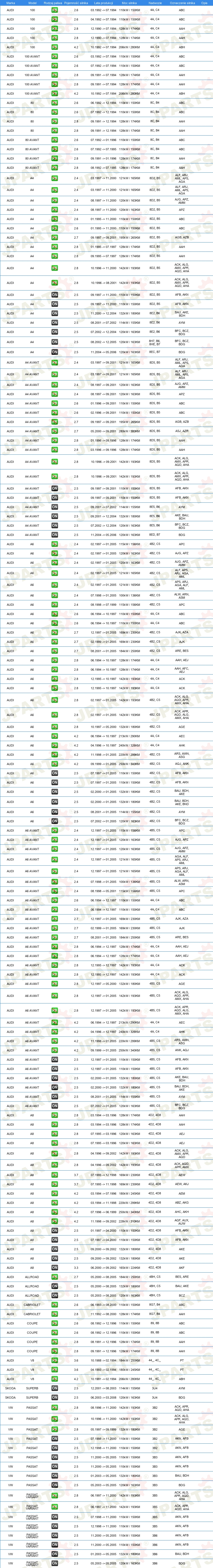Click diesel icon in A4 8H7, B6 body row
Screen dimensions: 213x1568
pos(55,342)
